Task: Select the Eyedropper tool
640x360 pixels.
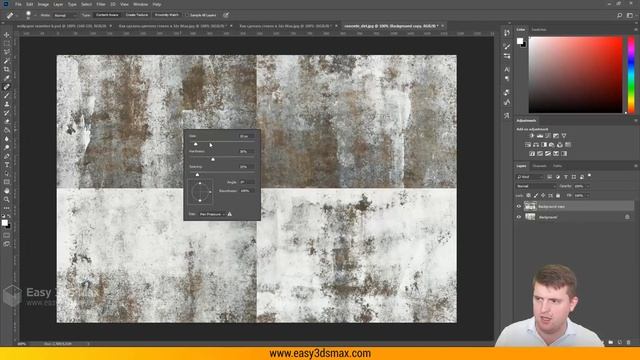Action: (x=7, y=78)
